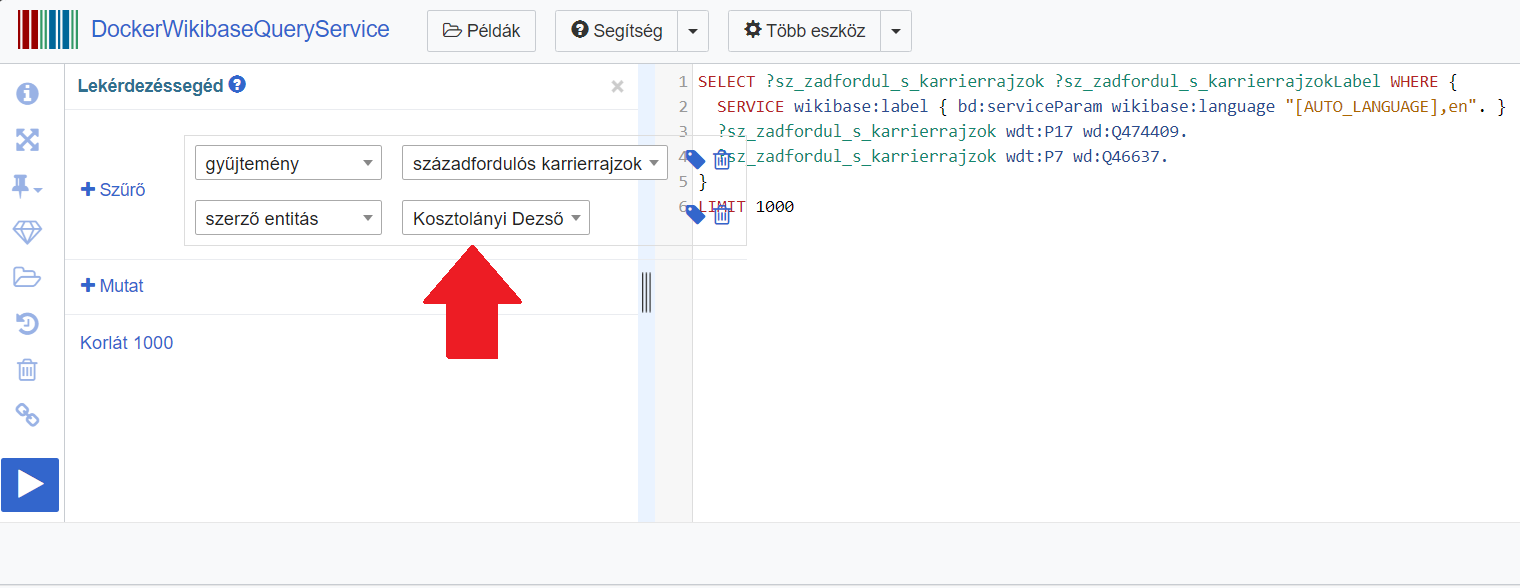Open the Példák examples button
This screenshot has width=1520, height=588.
481,31
